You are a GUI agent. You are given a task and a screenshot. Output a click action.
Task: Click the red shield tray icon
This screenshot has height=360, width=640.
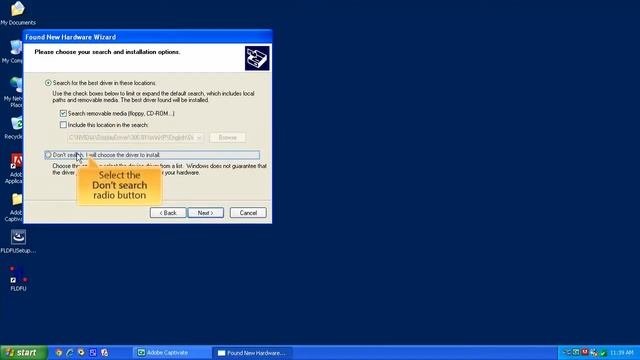point(585,352)
